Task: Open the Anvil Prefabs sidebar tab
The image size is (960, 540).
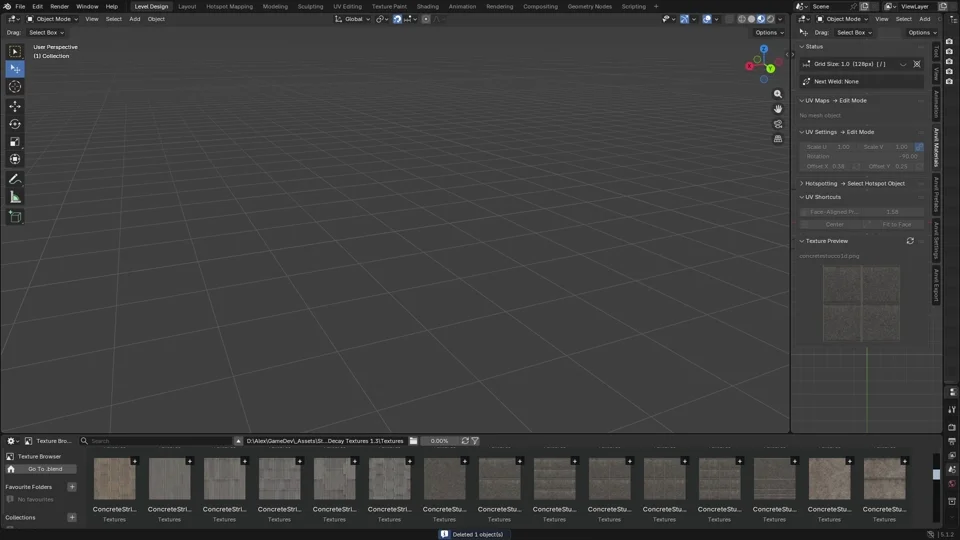Action: tap(936, 194)
